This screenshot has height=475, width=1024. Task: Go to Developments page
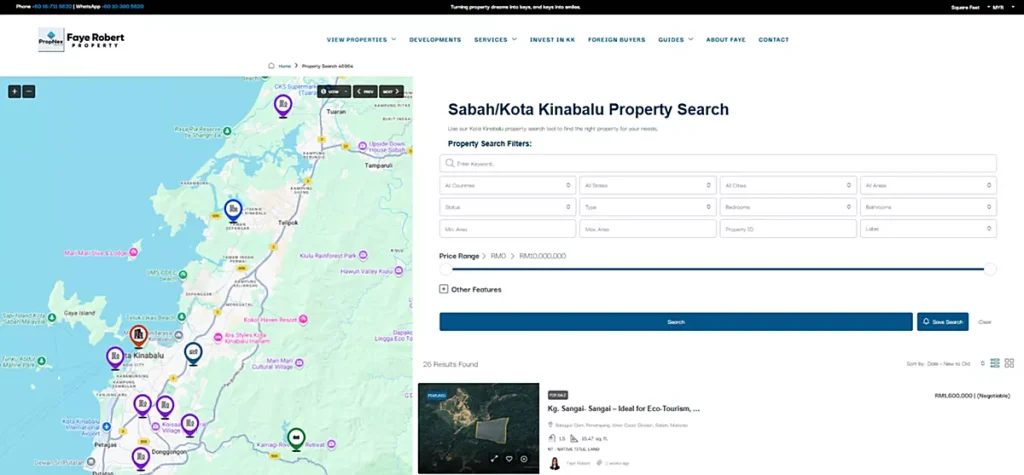pos(435,39)
